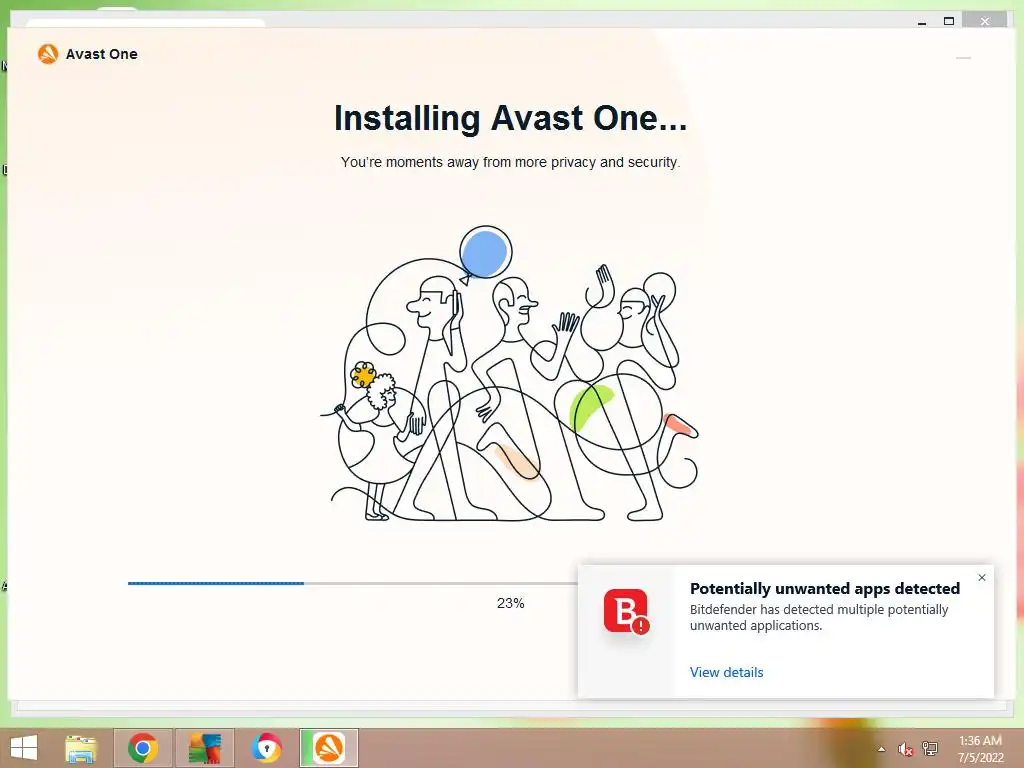Image resolution: width=1024 pixels, height=768 pixels.
Task: Minimize the background window in its title bar
Action: click(922, 22)
